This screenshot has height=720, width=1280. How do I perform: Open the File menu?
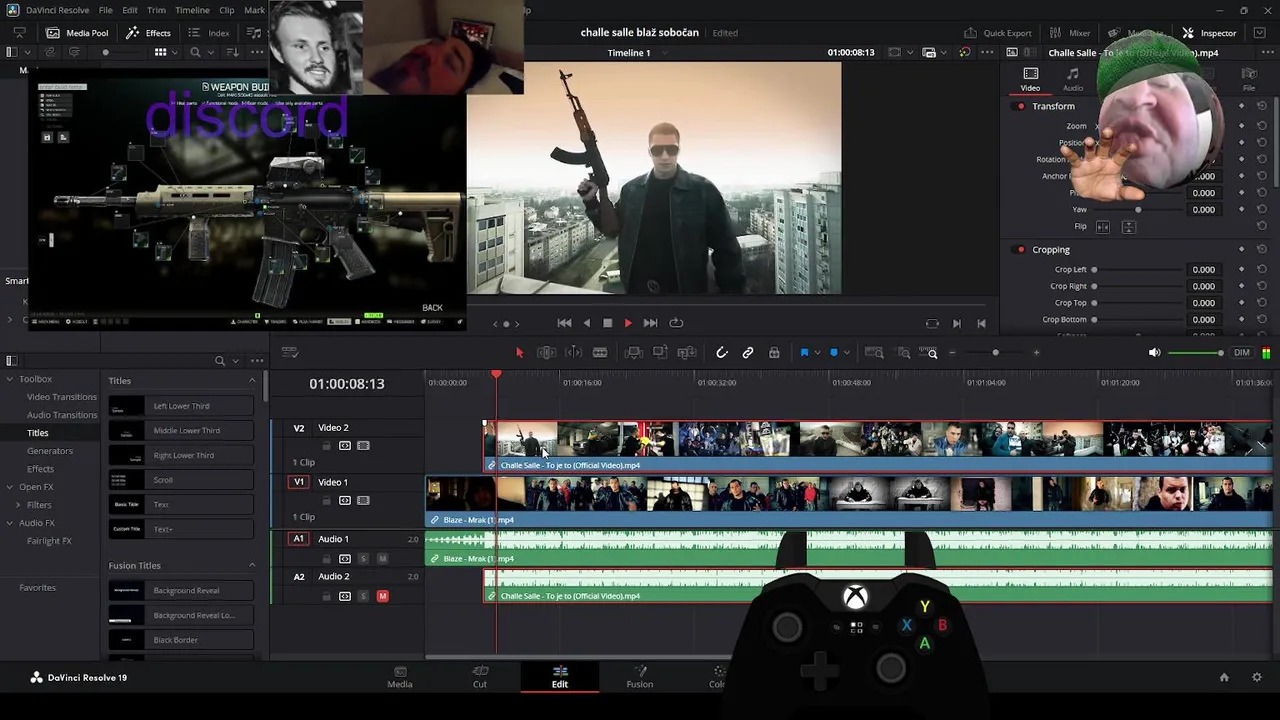[105, 10]
